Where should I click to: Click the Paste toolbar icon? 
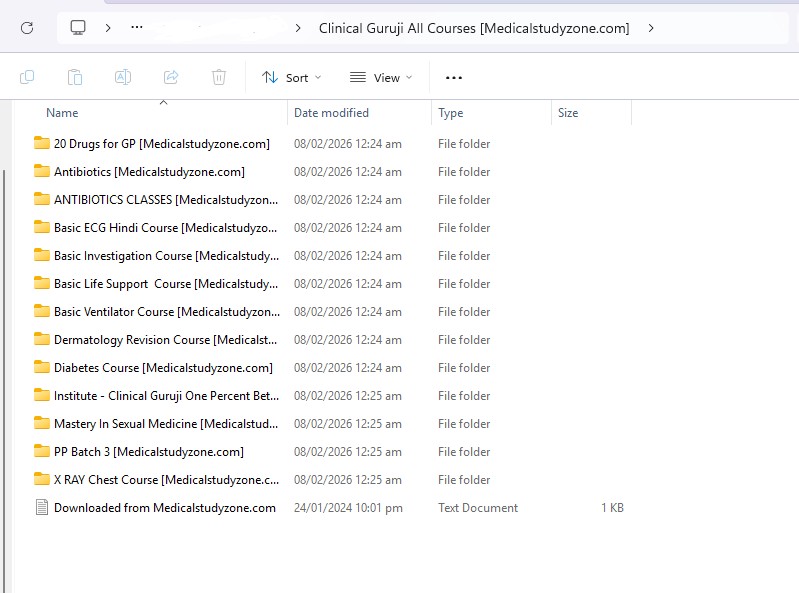tap(75, 77)
